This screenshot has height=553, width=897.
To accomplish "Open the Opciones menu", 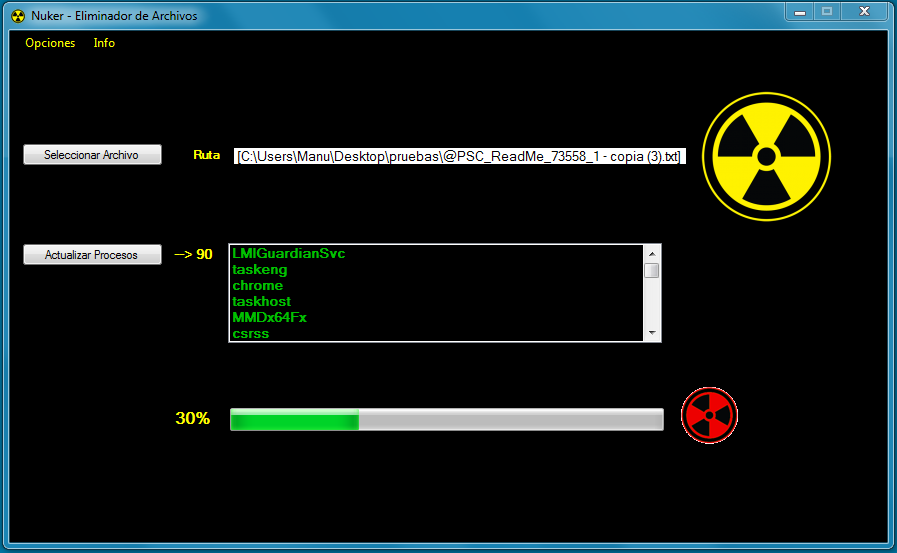I will [50, 43].
